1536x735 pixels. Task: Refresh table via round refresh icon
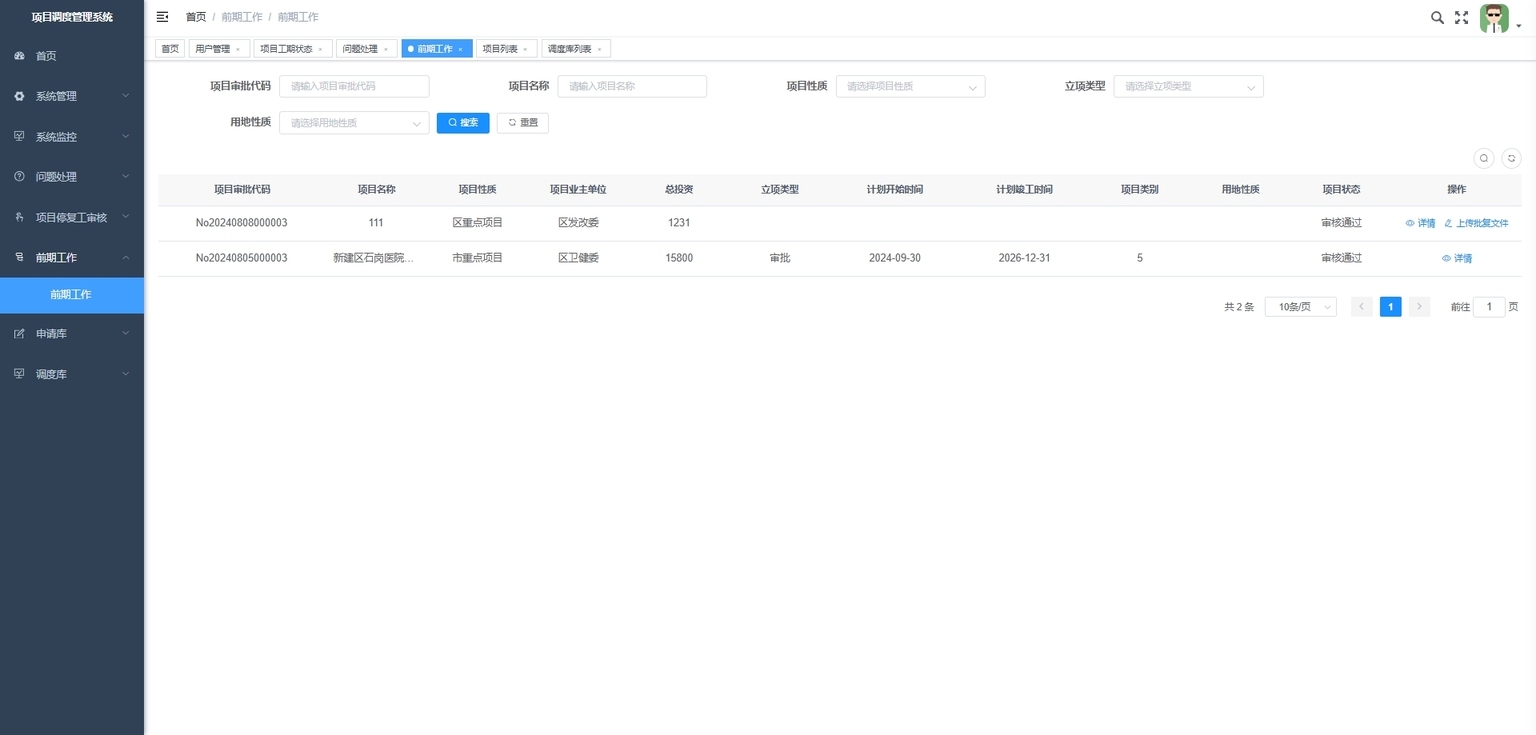(x=1512, y=158)
